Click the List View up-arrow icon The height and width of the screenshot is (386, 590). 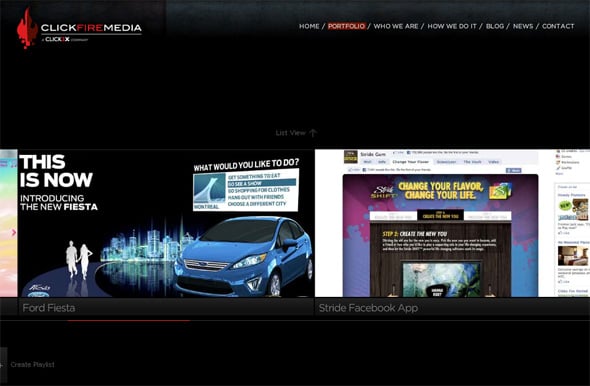point(313,133)
